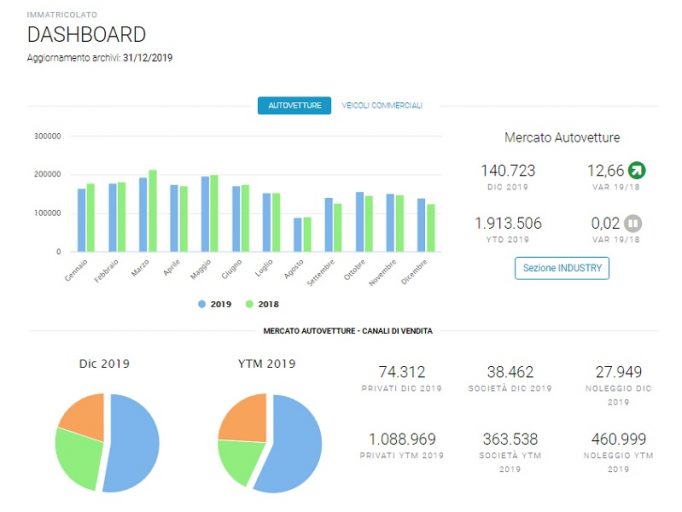Viewport: 682px width, 512px height.
Task: Click the 300000 y-axis label
Action: (47, 136)
